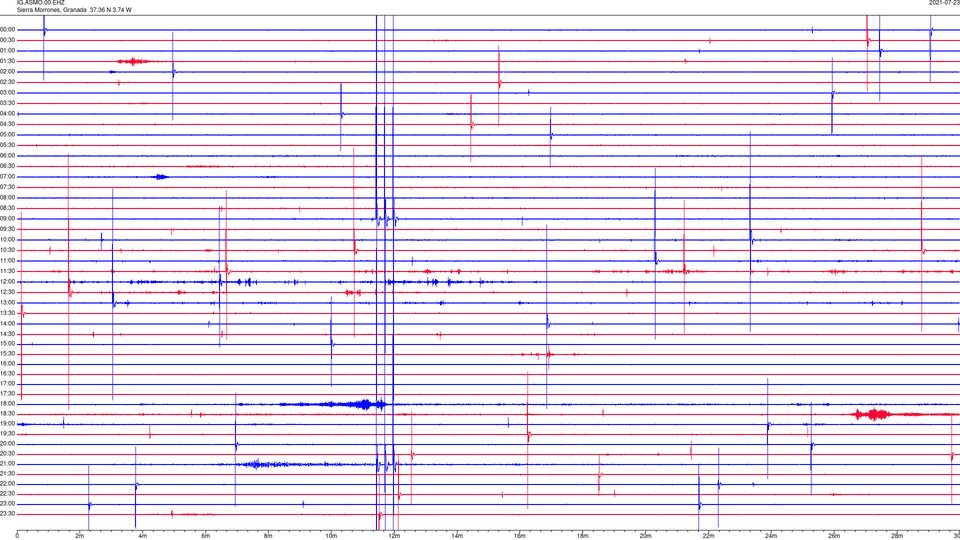Click the 00:00 trace time label
Image resolution: width=960 pixels, height=540 pixels.
coord(8,29)
